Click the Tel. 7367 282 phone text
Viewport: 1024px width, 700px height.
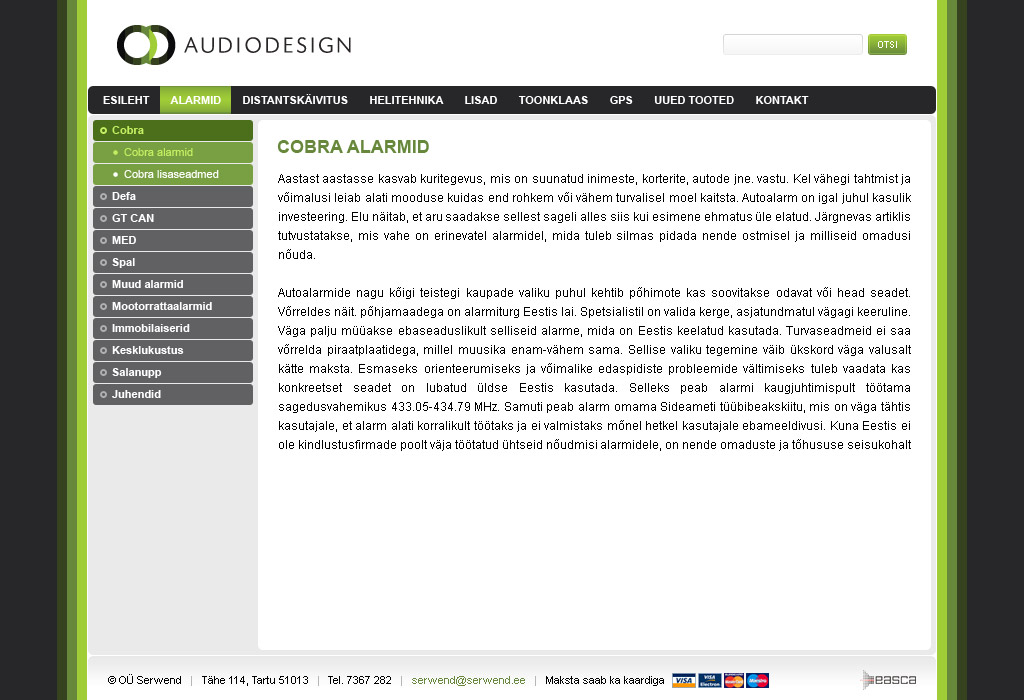(360, 680)
